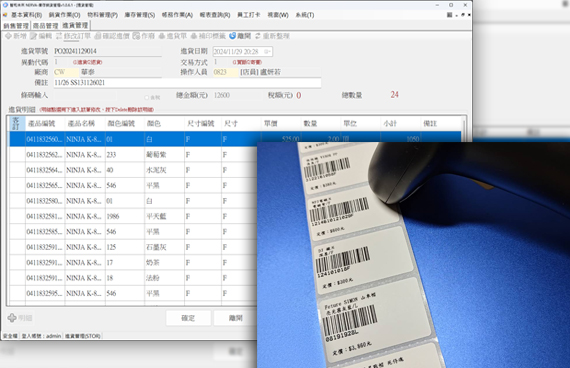Select the row with color 法粉
Screen dimensions: 570x368
click(x=133, y=278)
